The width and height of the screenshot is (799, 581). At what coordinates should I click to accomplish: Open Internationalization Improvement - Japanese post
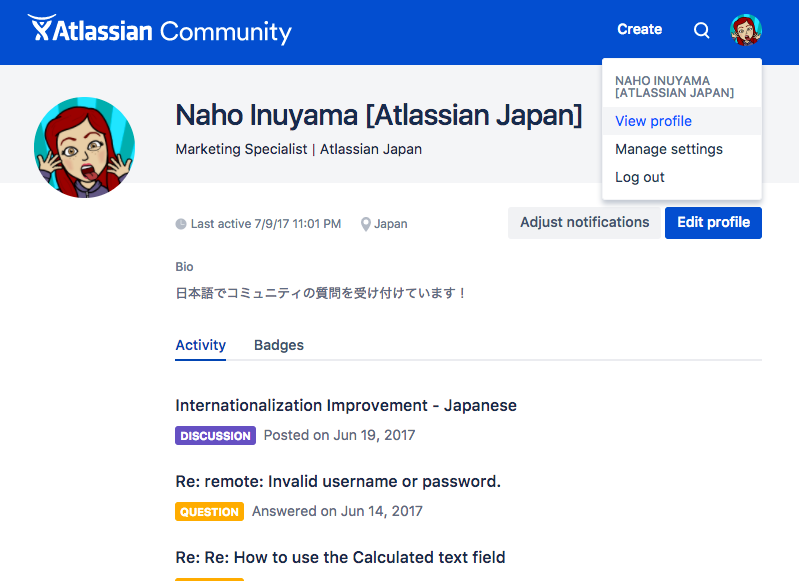(x=346, y=406)
